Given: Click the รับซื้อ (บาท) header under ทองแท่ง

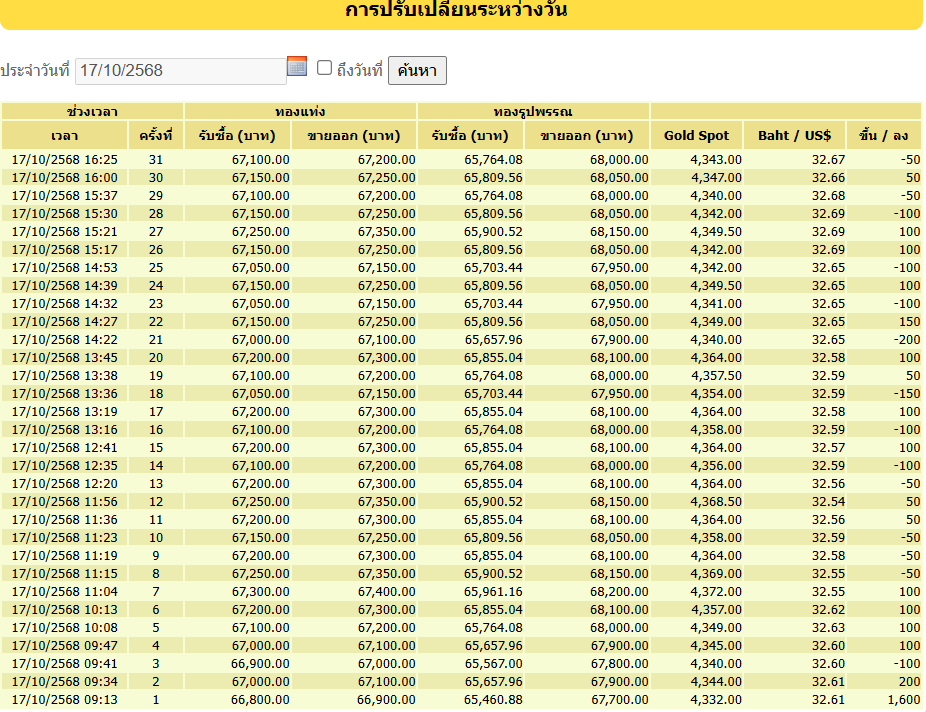Looking at the screenshot, I should pyautogui.click(x=237, y=136).
